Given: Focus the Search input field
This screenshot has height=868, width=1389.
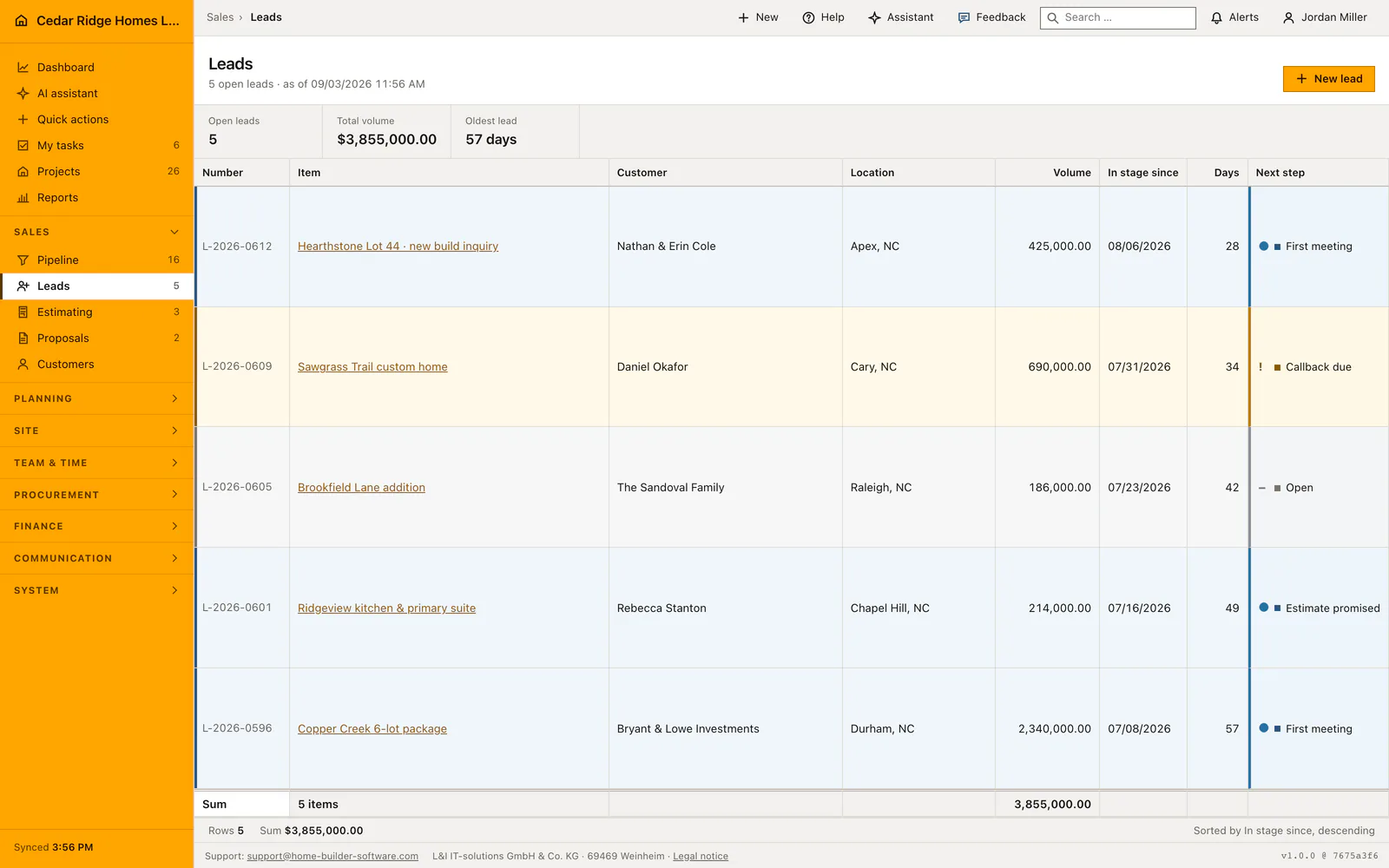Looking at the screenshot, I should pos(1118,17).
